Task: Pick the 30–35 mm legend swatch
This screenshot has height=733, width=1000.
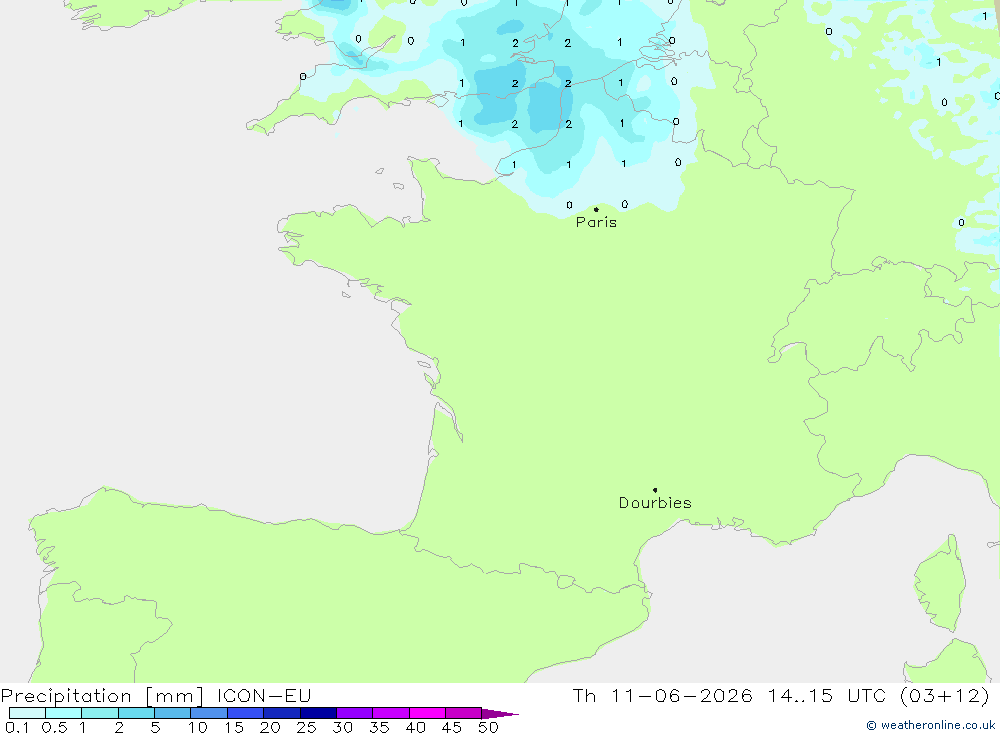Action: tap(355, 713)
